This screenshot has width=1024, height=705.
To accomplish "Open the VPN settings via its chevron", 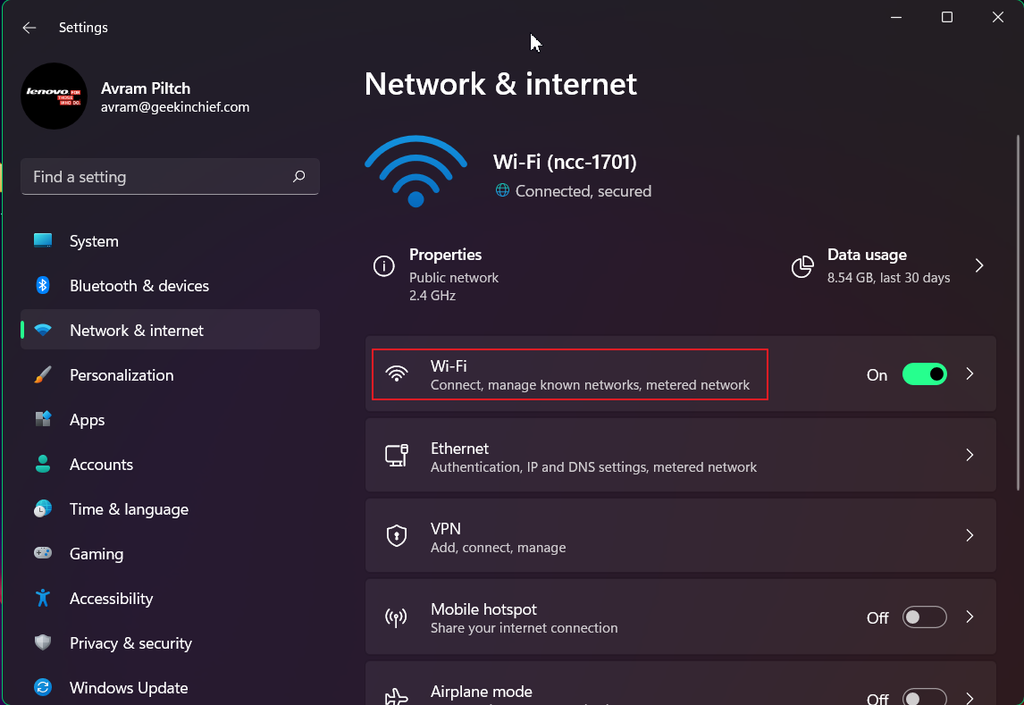I will coord(969,535).
